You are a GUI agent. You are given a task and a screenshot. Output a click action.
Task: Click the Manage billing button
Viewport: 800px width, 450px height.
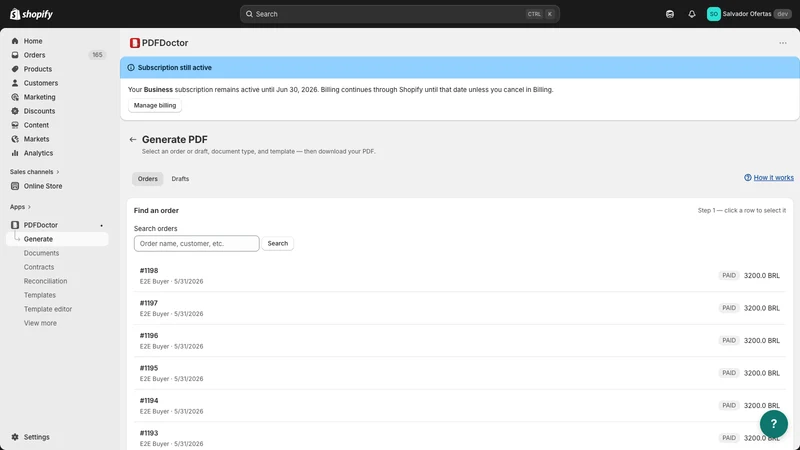click(155, 105)
